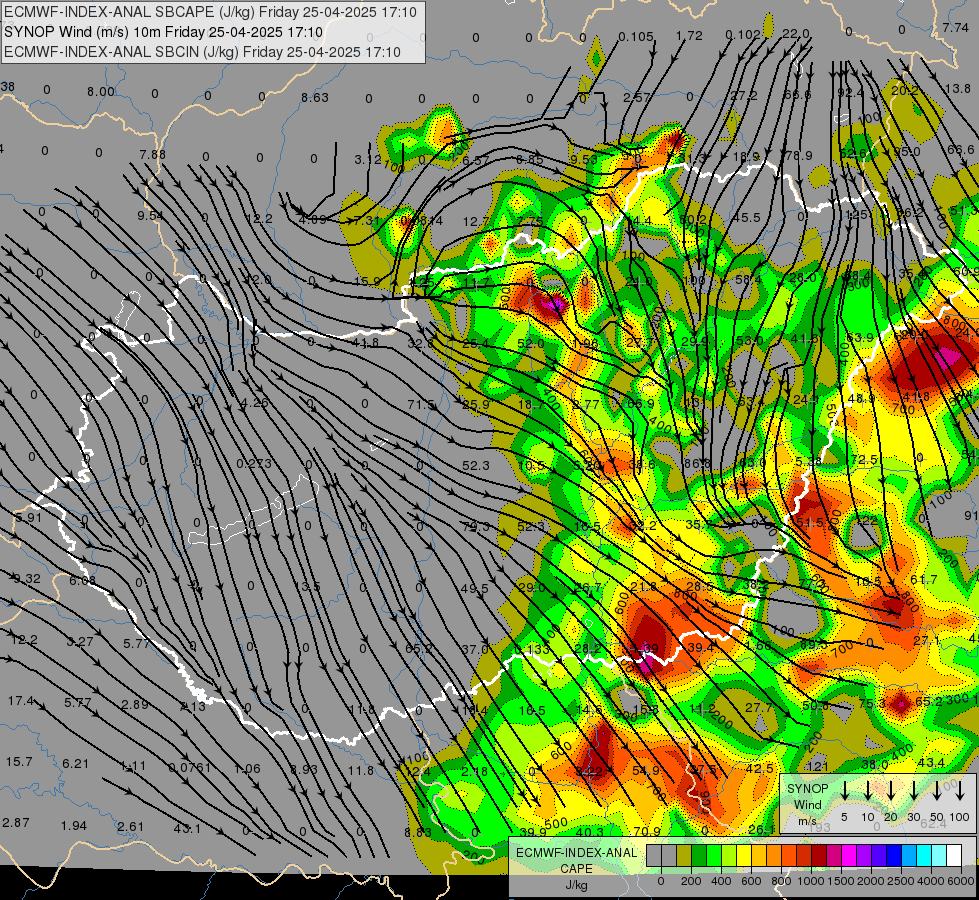This screenshot has height=900, width=979.
Task: Click the map value 1.72 at top
Action: (689, 36)
